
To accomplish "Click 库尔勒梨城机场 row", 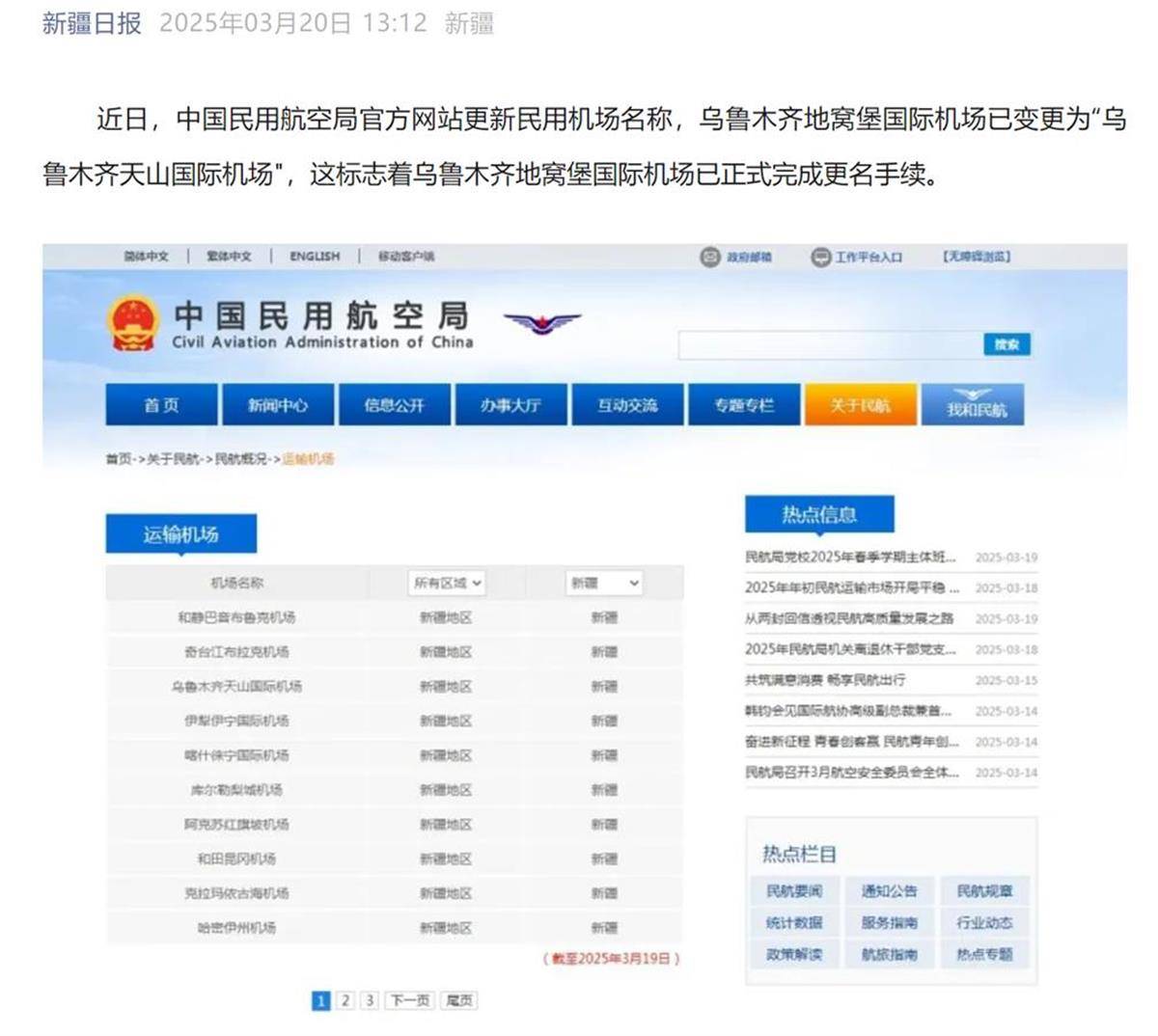I will click(x=395, y=790).
